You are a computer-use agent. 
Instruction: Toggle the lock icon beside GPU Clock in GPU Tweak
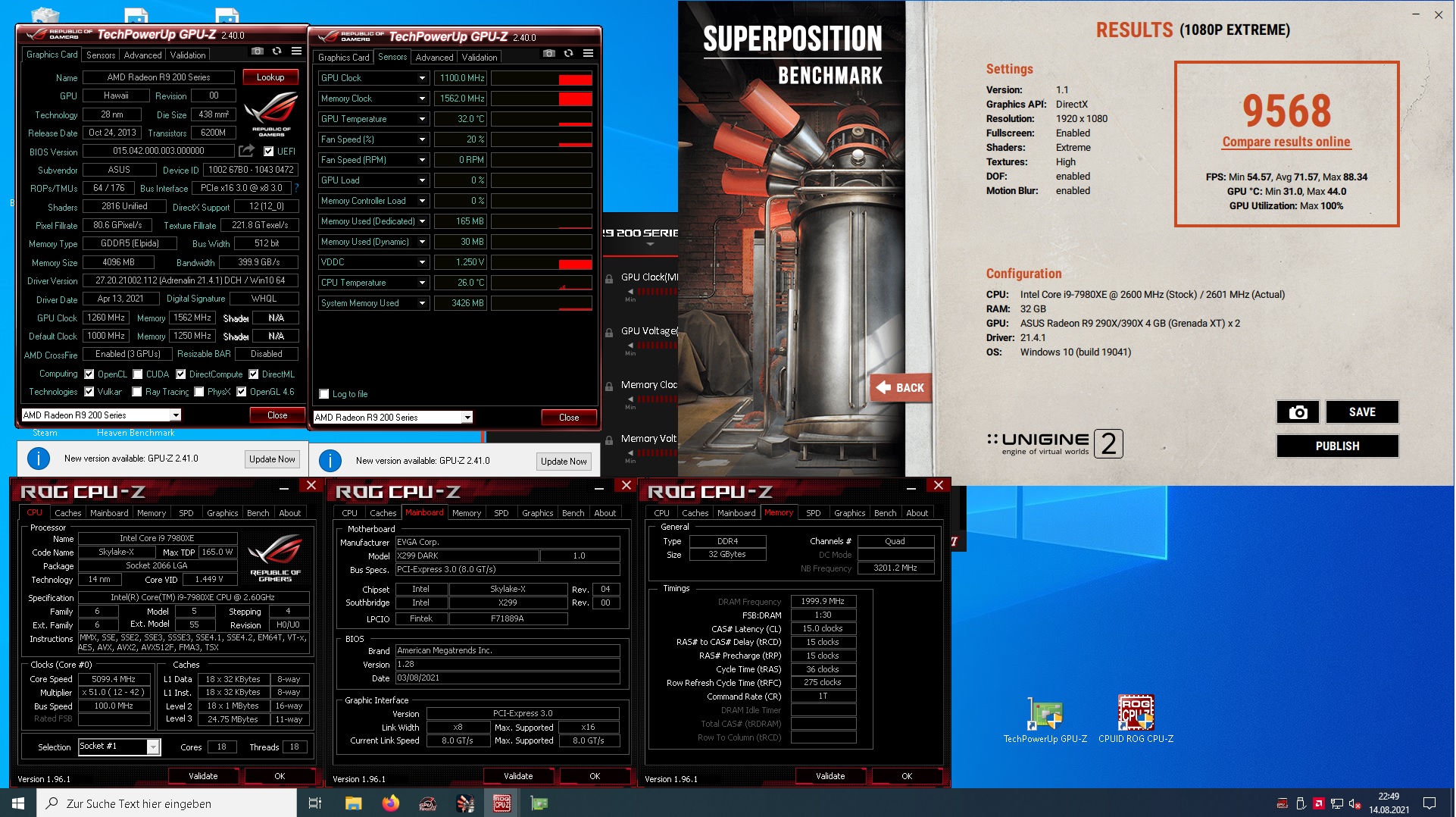tap(609, 278)
